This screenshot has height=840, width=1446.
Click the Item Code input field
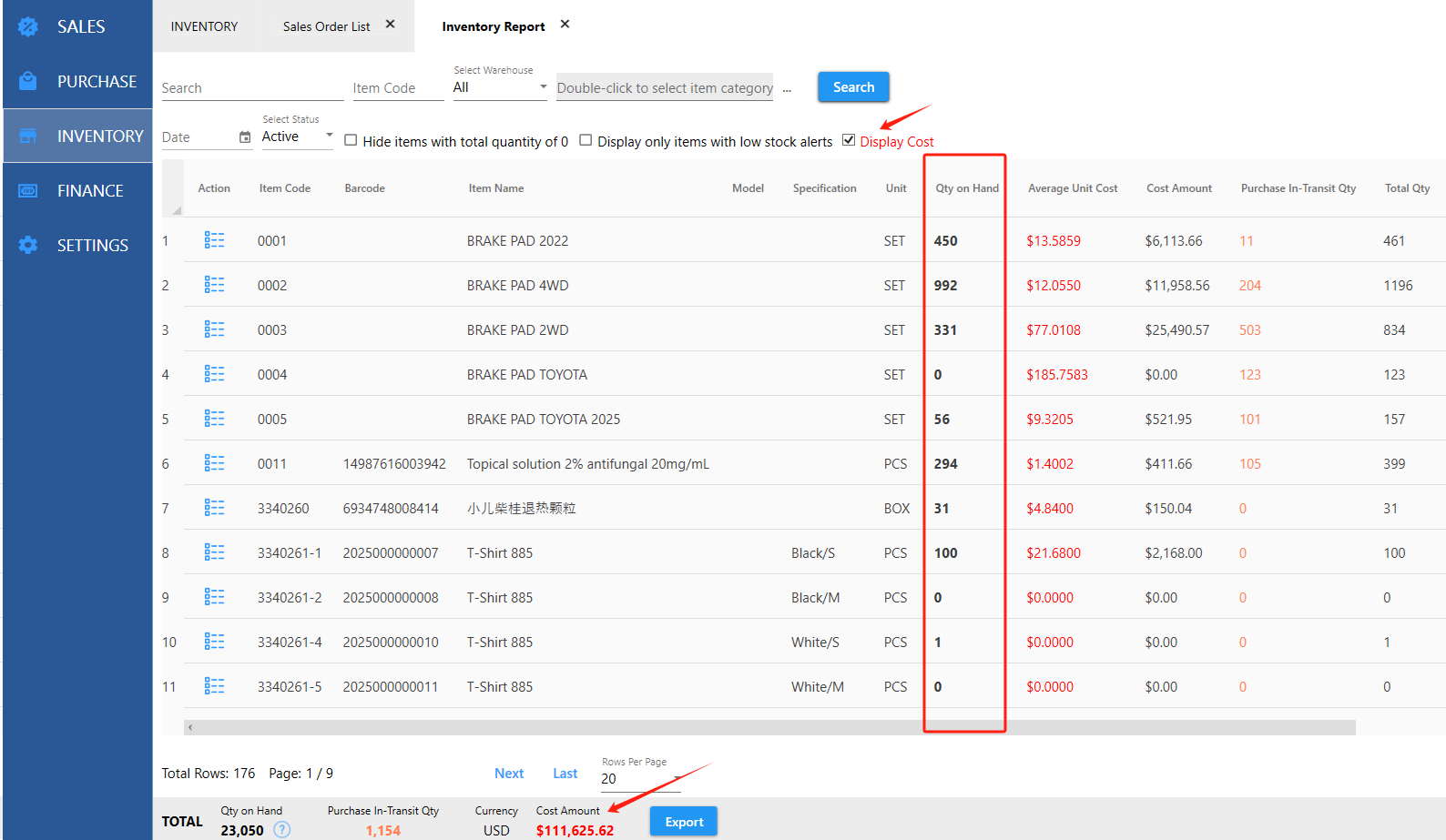click(398, 88)
